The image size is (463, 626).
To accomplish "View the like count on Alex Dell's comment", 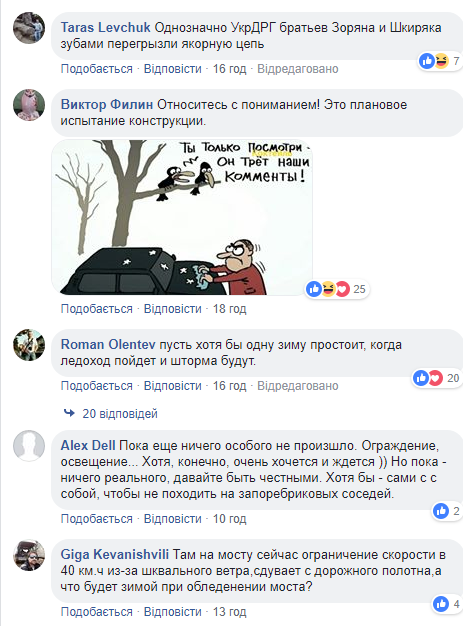I will pos(447,511).
